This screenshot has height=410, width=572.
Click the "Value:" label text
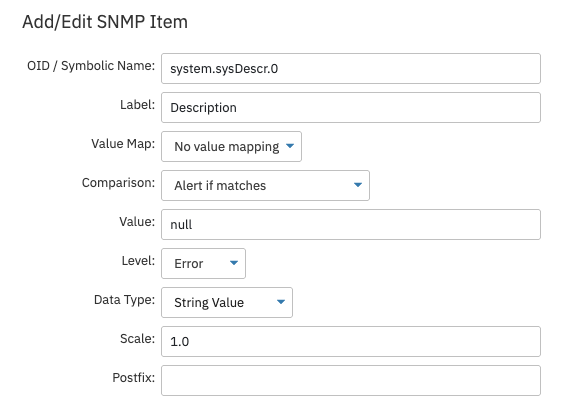[x=137, y=222]
